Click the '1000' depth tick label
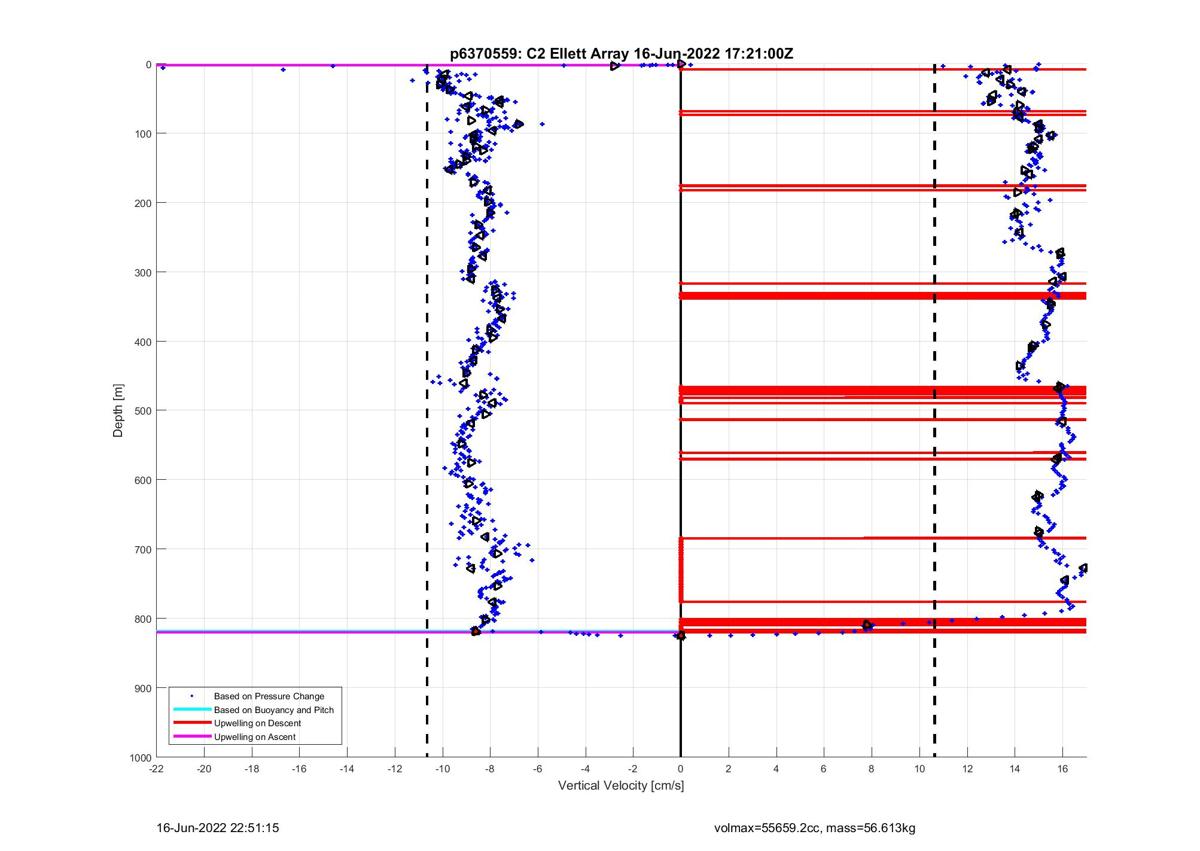Screen dimensions: 1200x851 point(139,757)
